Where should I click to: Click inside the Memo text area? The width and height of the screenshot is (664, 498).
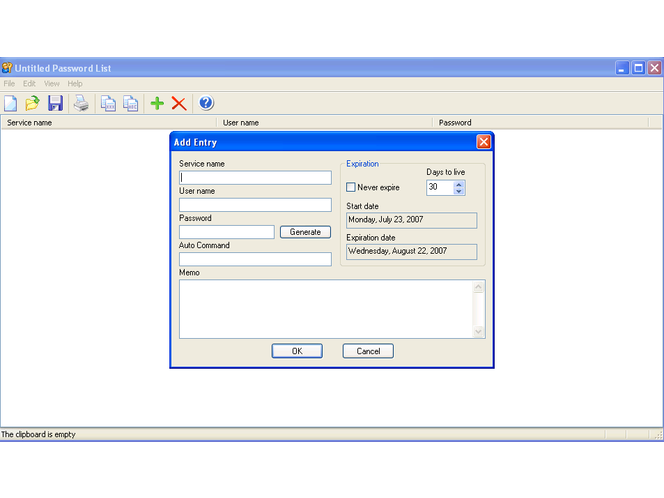326,309
